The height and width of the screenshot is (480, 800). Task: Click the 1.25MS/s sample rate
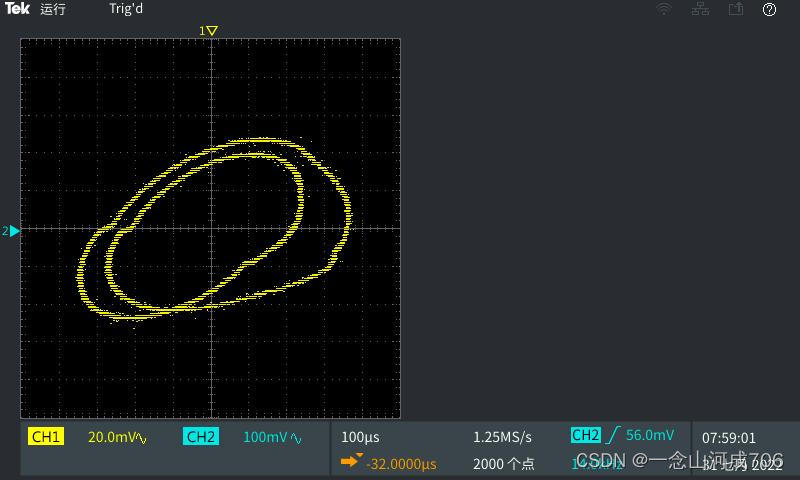click(503, 437)
